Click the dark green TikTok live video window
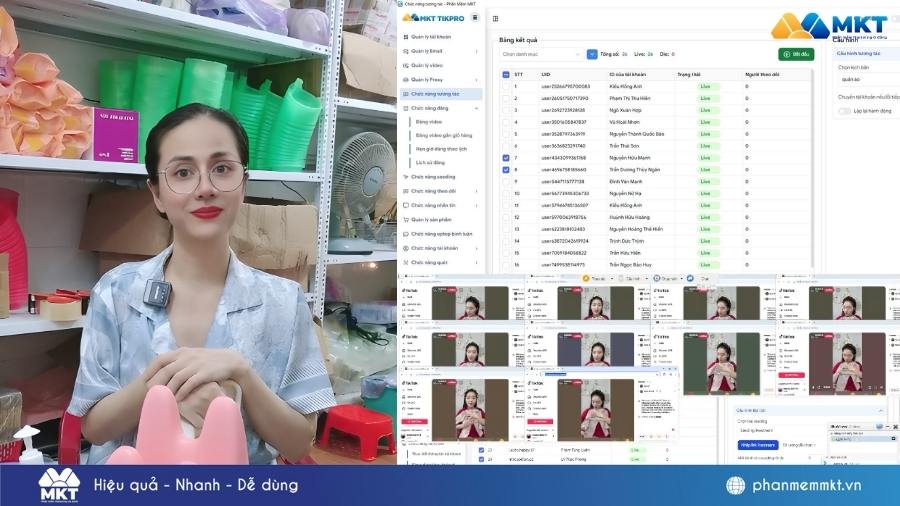Viewport: 900px width, 506px height. click(722, 363)
